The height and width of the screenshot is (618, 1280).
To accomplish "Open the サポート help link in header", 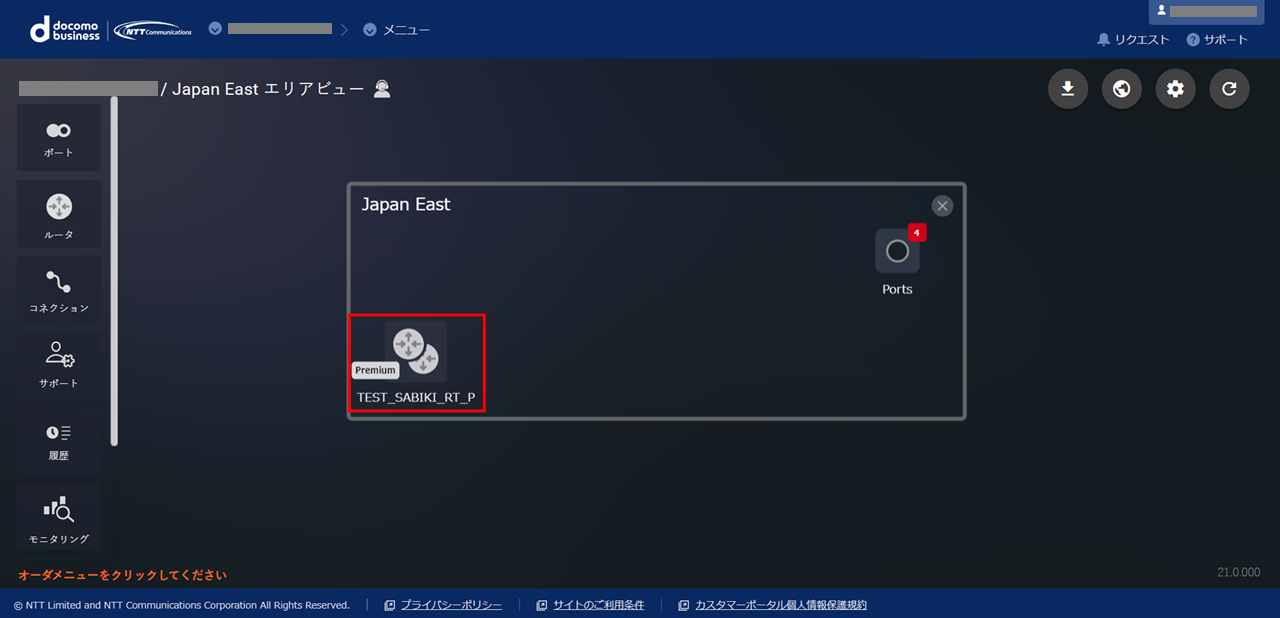I will pos(1217,40).
